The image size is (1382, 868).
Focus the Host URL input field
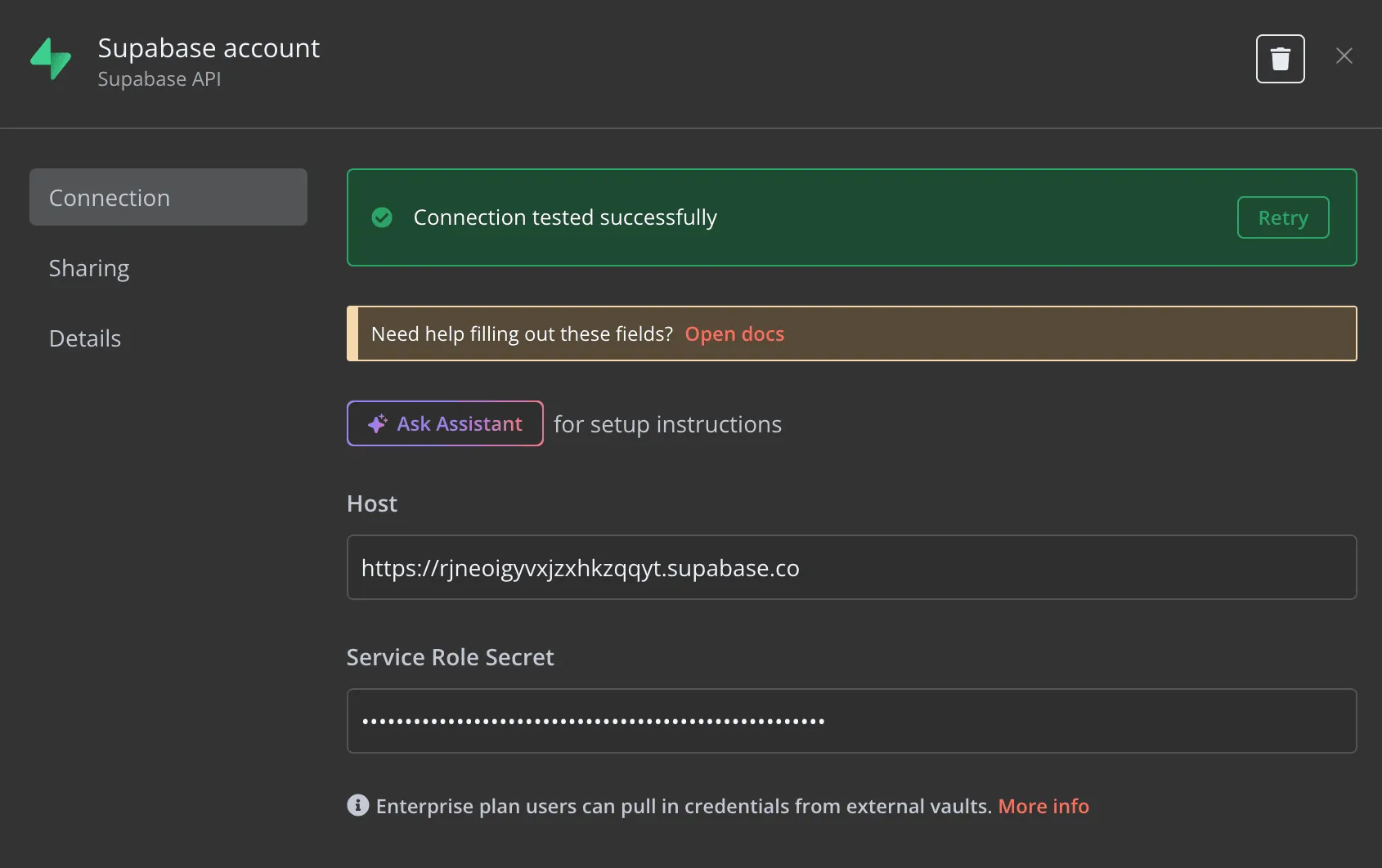pyautogui.click(x=850, y=567)
